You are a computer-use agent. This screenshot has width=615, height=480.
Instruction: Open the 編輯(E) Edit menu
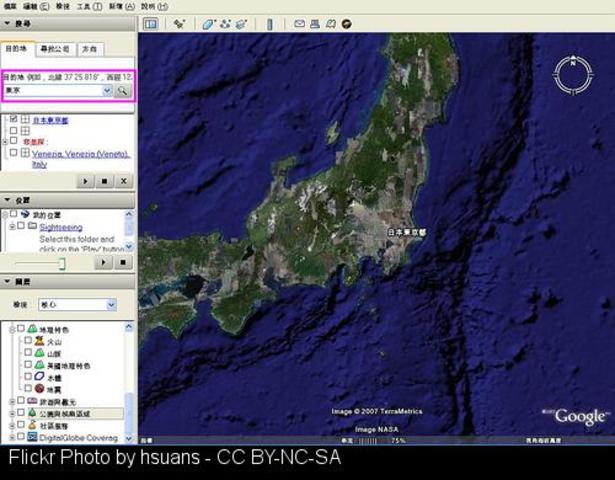[x=36, y=6]
